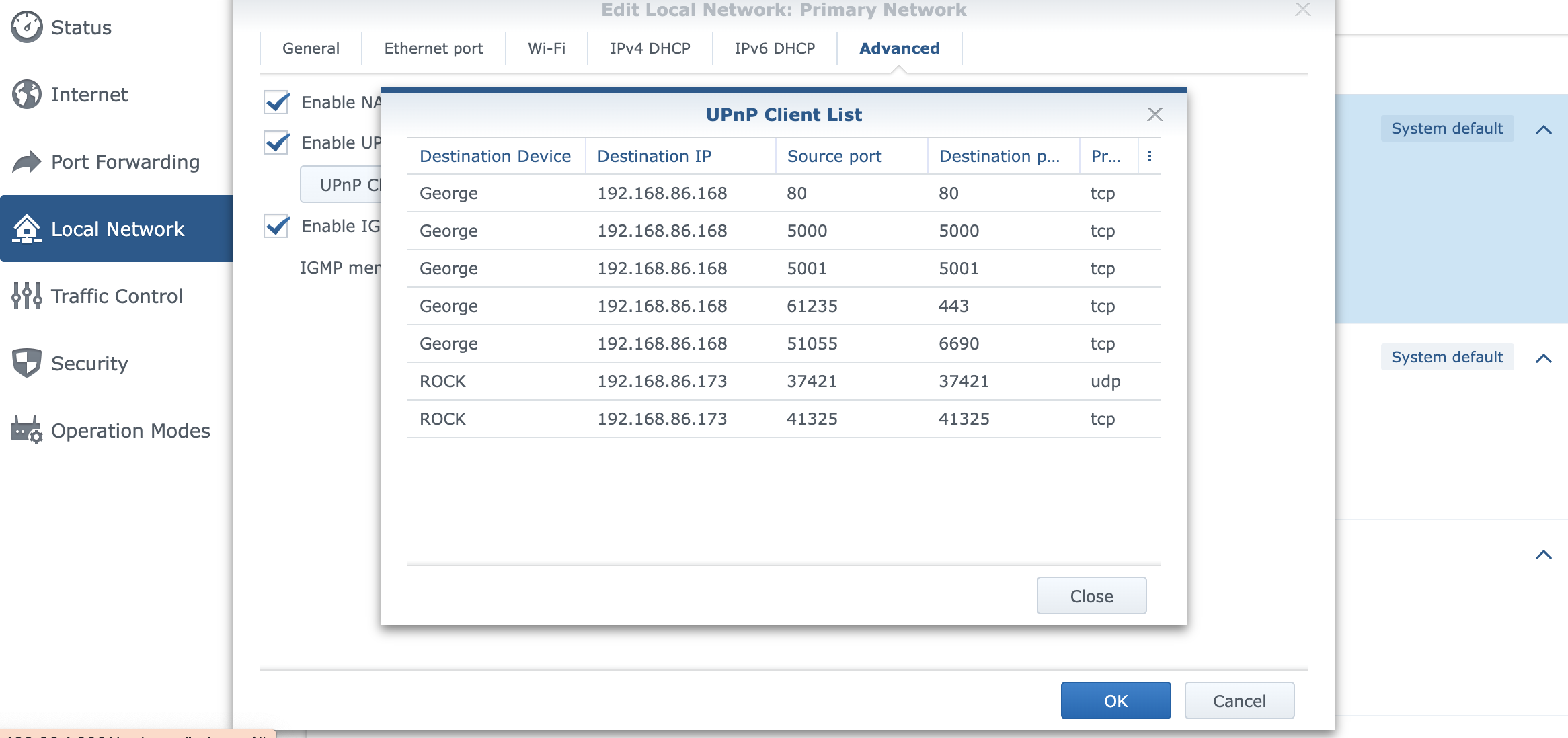Uncheck the Enable UPnP checkbox
The image size is (1568, 738).
tap(277, 143)
